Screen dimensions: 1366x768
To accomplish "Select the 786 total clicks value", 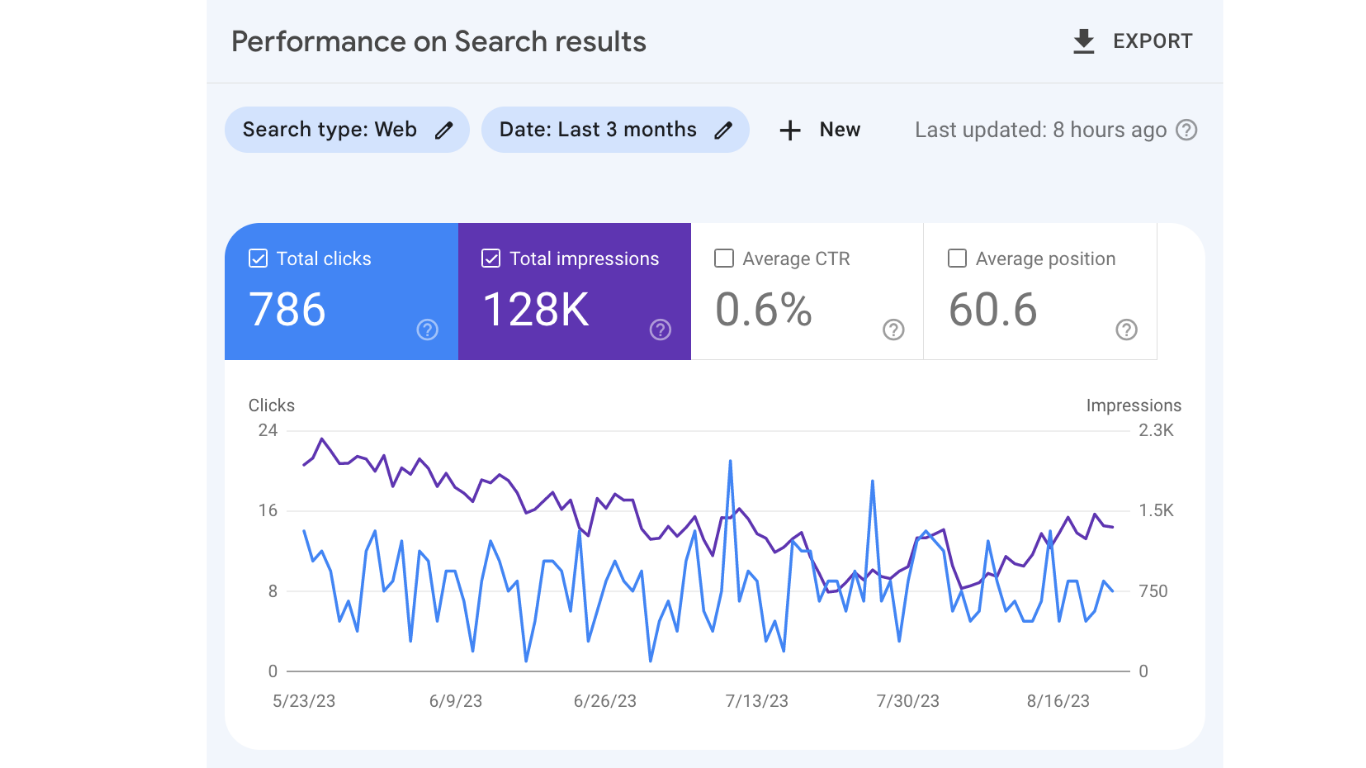I will coord(287,310).
